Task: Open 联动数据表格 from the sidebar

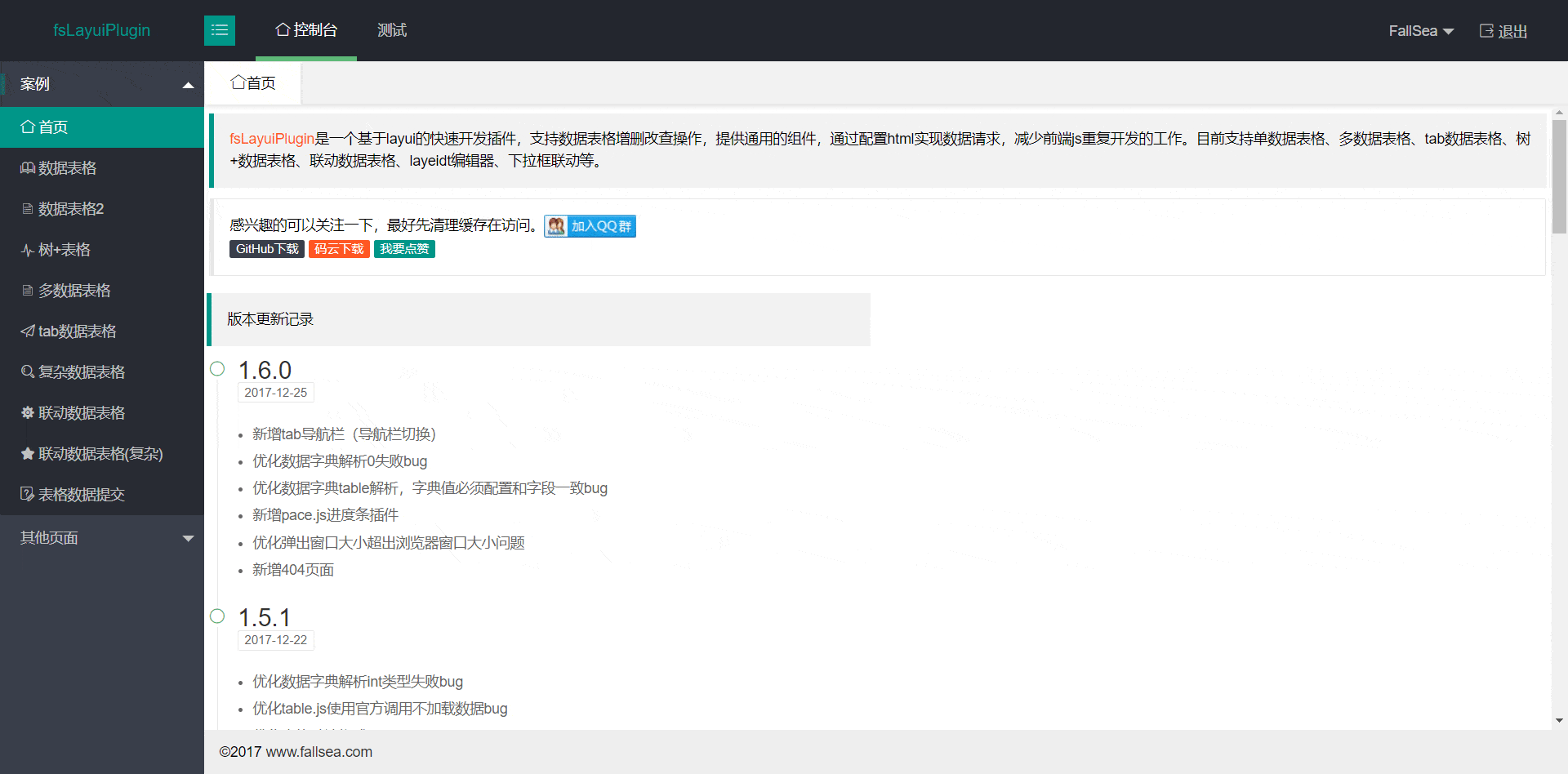Action: click(102, 413)
